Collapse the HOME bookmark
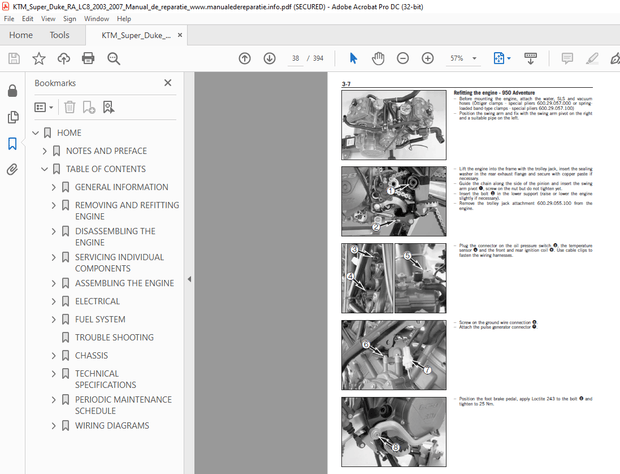This screenshot has width=620, height=474. 36,133
